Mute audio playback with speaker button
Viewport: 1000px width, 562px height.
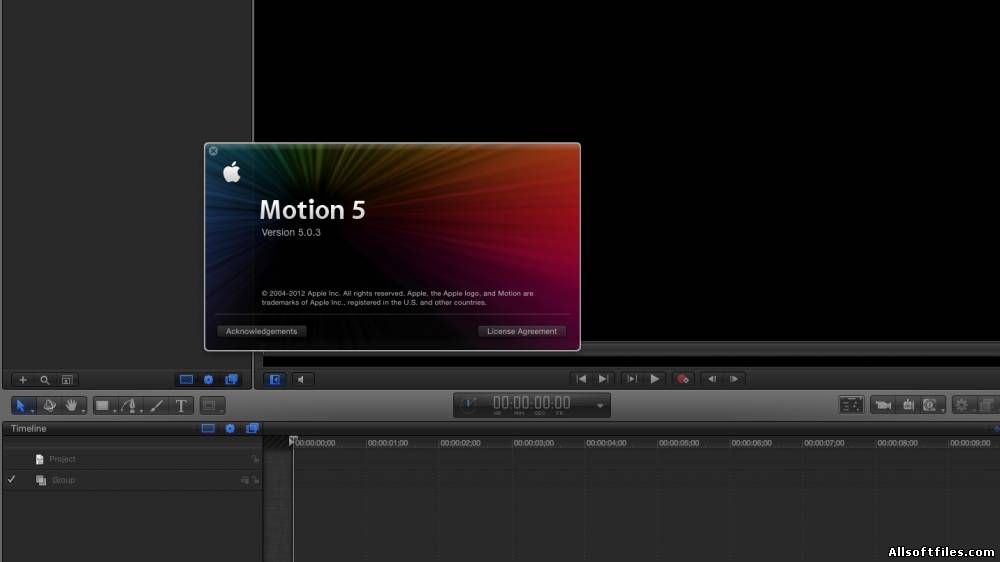click(x=301, y=379)
